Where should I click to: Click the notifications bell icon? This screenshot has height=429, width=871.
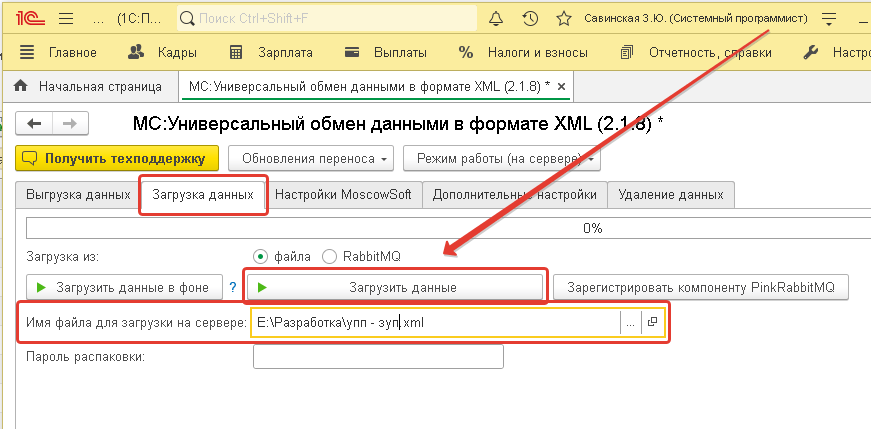(x=496, y=19)
